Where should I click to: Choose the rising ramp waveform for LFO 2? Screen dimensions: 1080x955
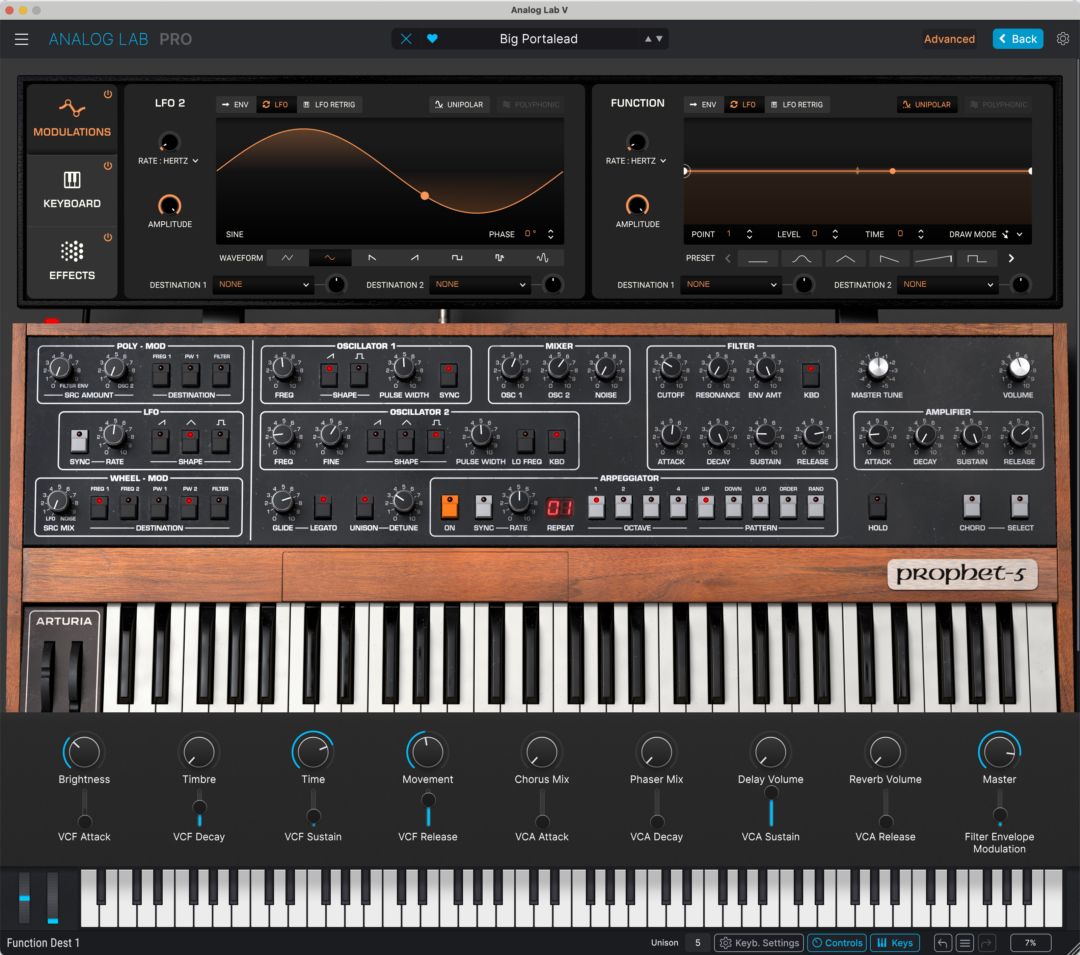(x=415, y=258)
